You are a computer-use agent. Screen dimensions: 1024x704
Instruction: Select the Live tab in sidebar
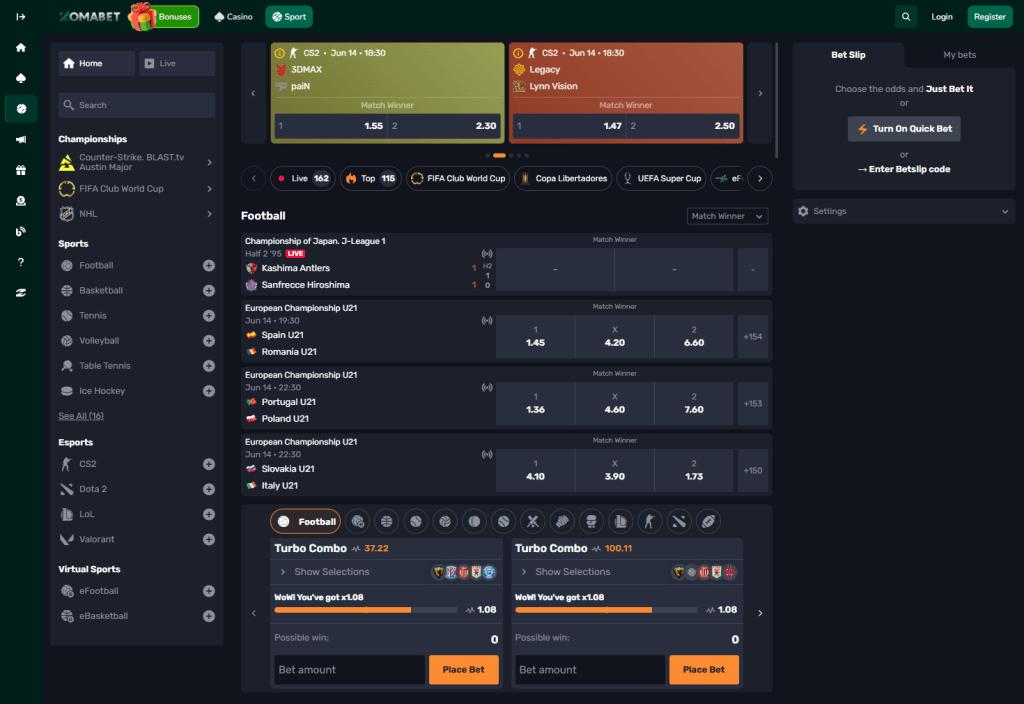coord(177,63)
